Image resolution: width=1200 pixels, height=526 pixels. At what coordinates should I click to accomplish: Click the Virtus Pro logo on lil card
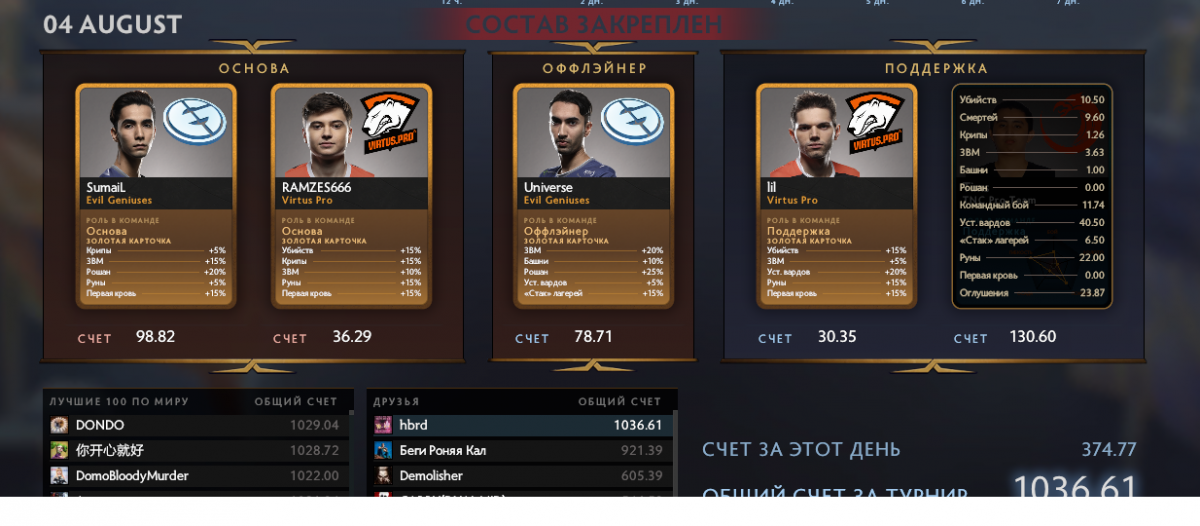click(876, 122)
